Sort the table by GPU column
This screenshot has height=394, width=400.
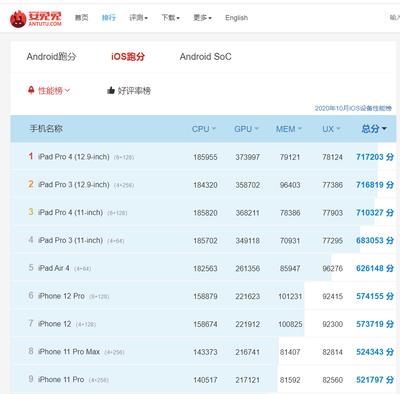tap(246, 129)
